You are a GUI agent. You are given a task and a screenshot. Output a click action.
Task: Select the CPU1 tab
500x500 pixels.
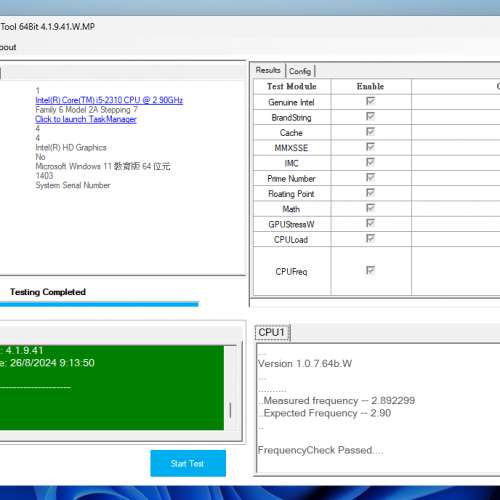pos(272,333)
